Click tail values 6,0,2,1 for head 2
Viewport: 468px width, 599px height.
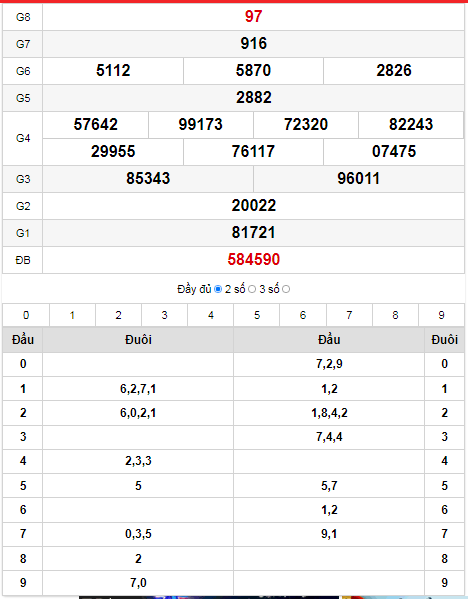[x=138, y=413]
